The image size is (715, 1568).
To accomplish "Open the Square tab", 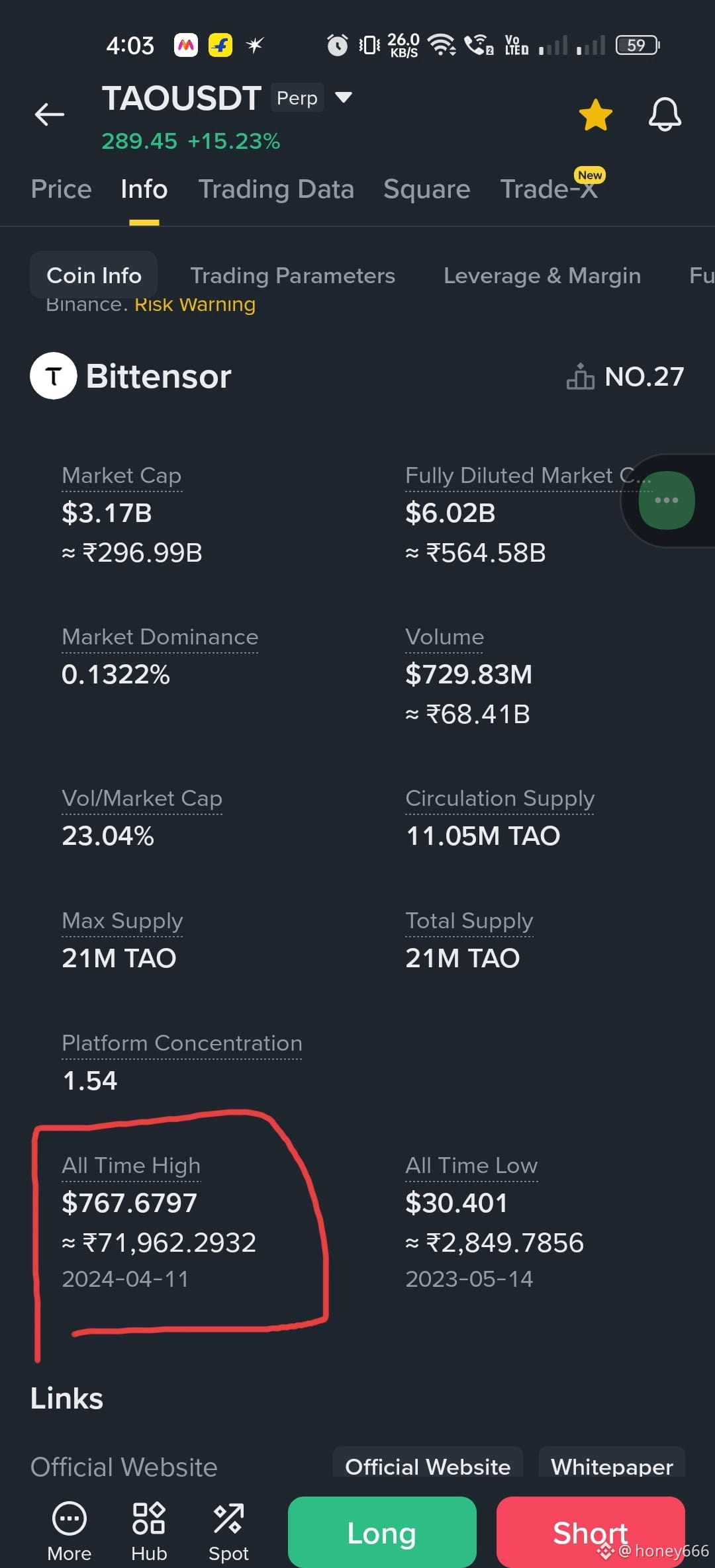I will pyautogui.click(x=427, y=189).
